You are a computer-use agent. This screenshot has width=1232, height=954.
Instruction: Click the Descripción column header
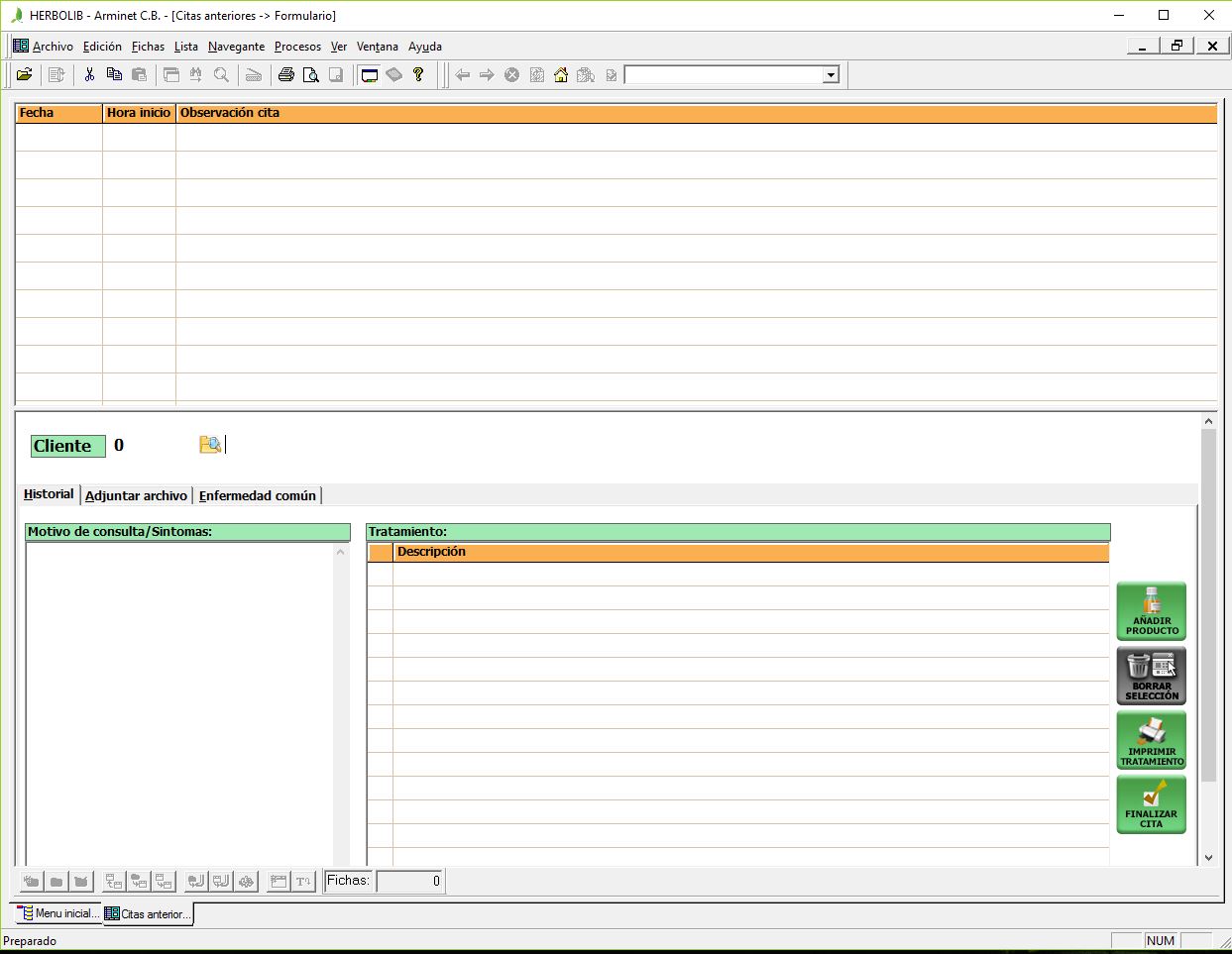pyautogui.click(x=750, y=552)
